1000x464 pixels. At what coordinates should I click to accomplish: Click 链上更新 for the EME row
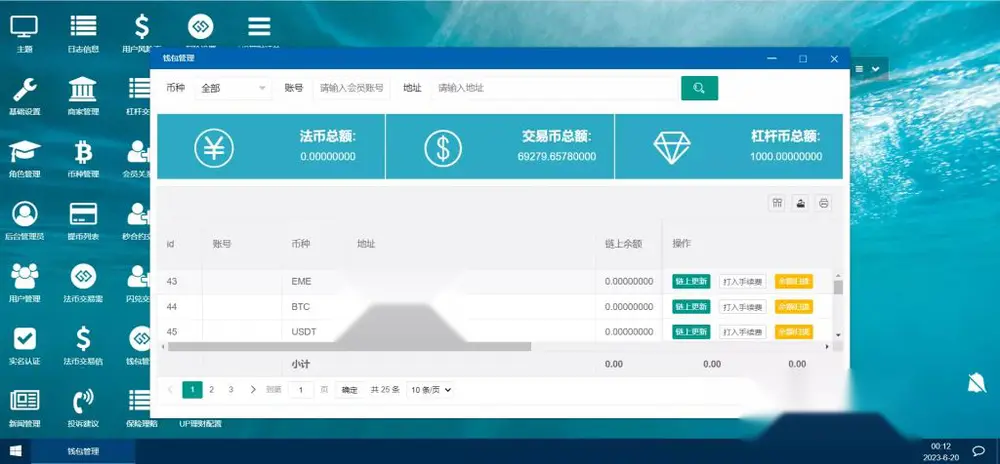[x=691, y=281]
